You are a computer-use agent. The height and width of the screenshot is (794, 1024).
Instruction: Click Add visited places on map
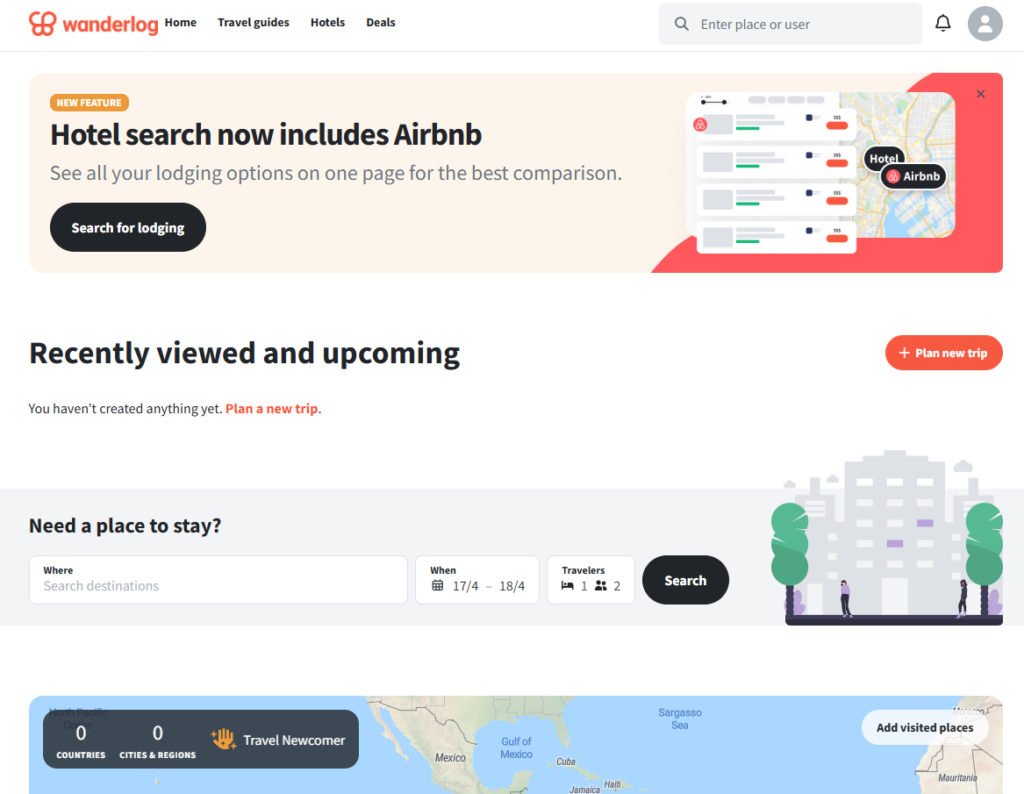924,728
